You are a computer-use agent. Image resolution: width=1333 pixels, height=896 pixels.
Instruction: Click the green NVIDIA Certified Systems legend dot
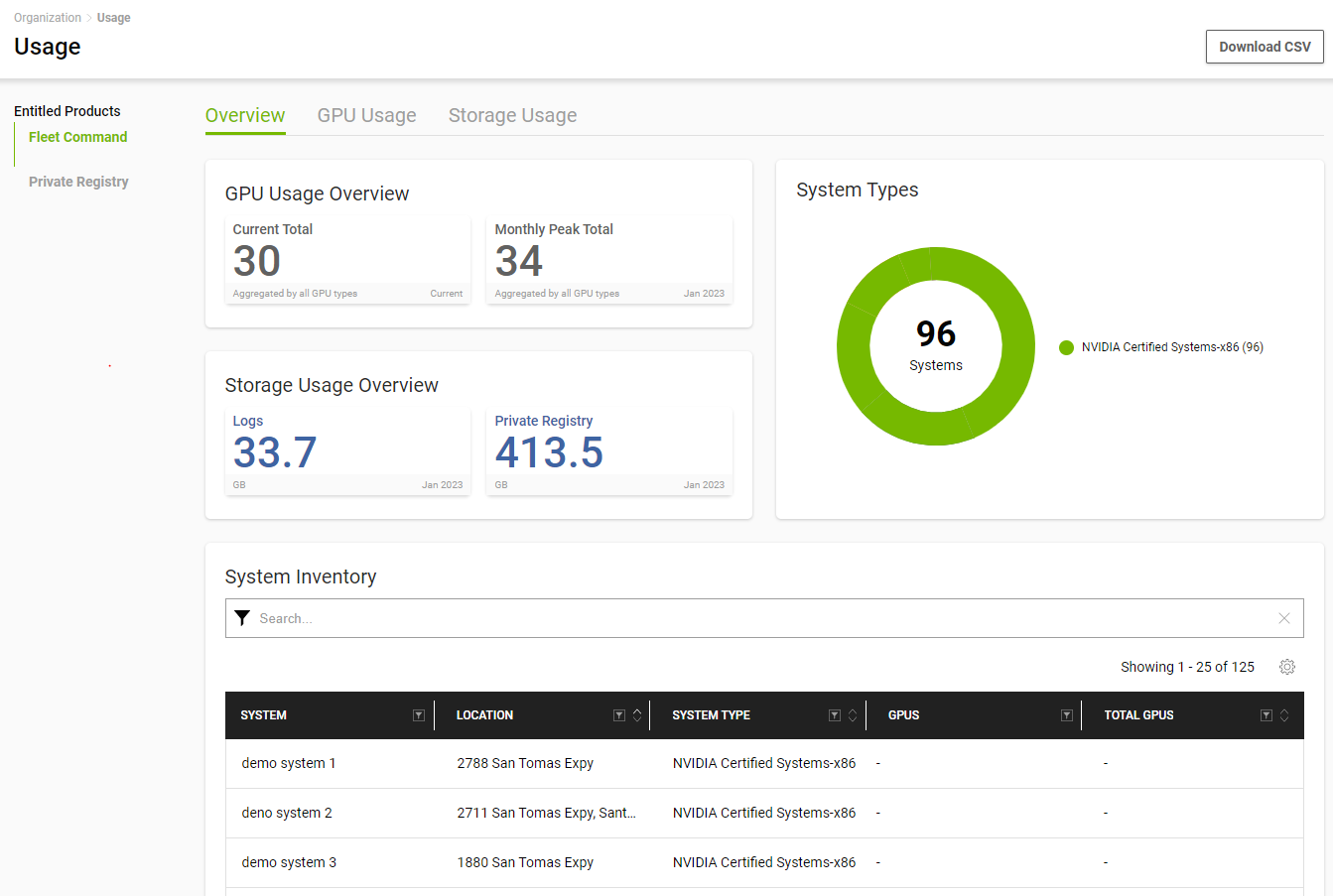(1066, 347)
